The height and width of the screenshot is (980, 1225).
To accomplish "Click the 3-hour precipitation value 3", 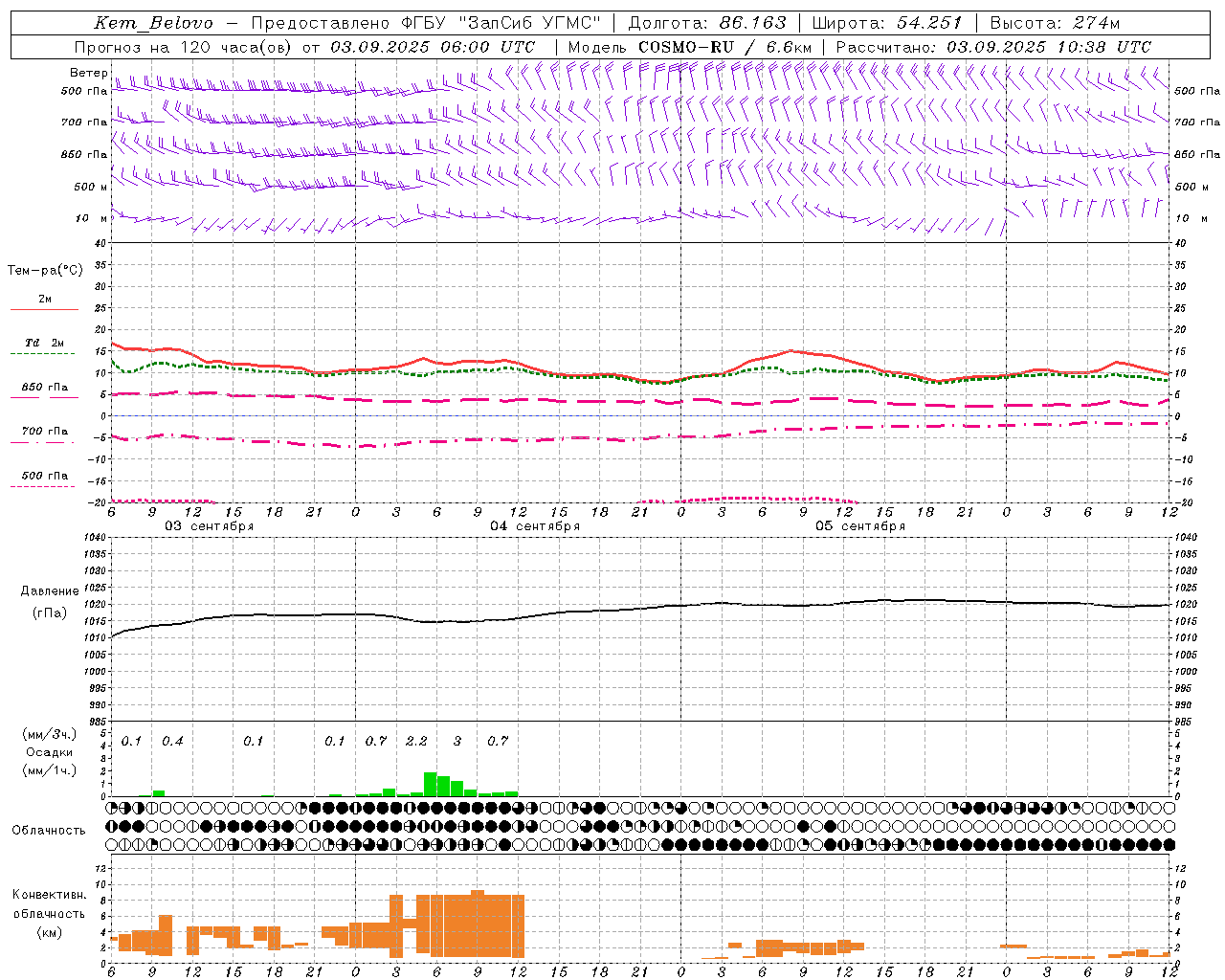I will [457, 742].
